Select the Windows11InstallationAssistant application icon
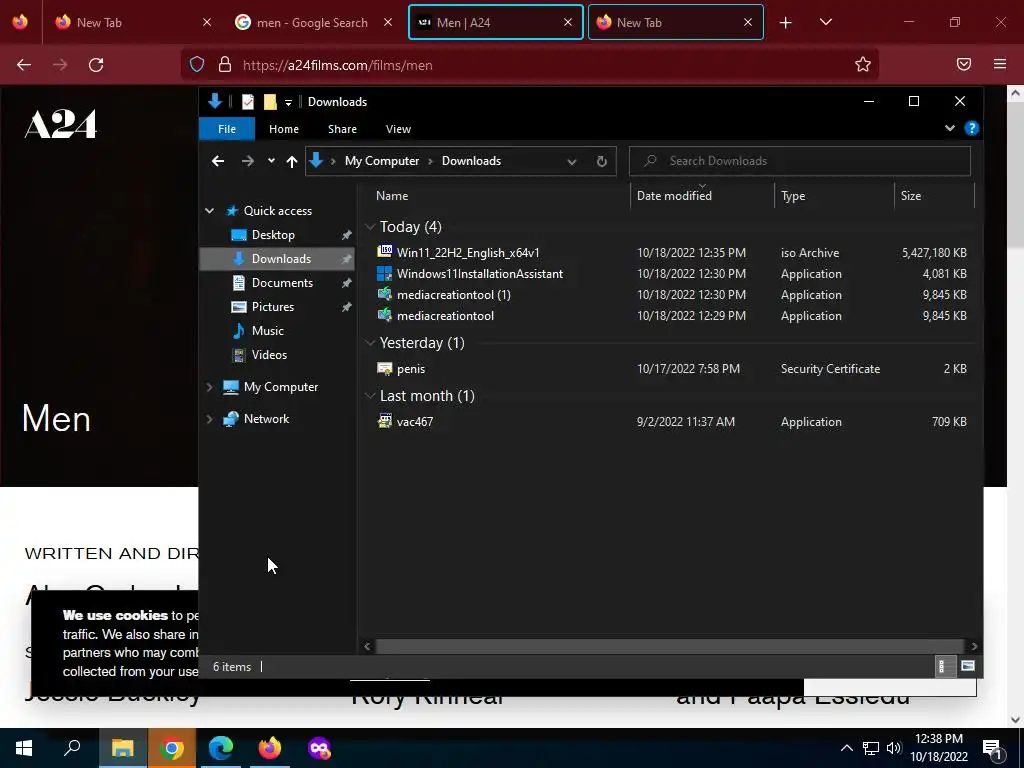 (385, 274)
